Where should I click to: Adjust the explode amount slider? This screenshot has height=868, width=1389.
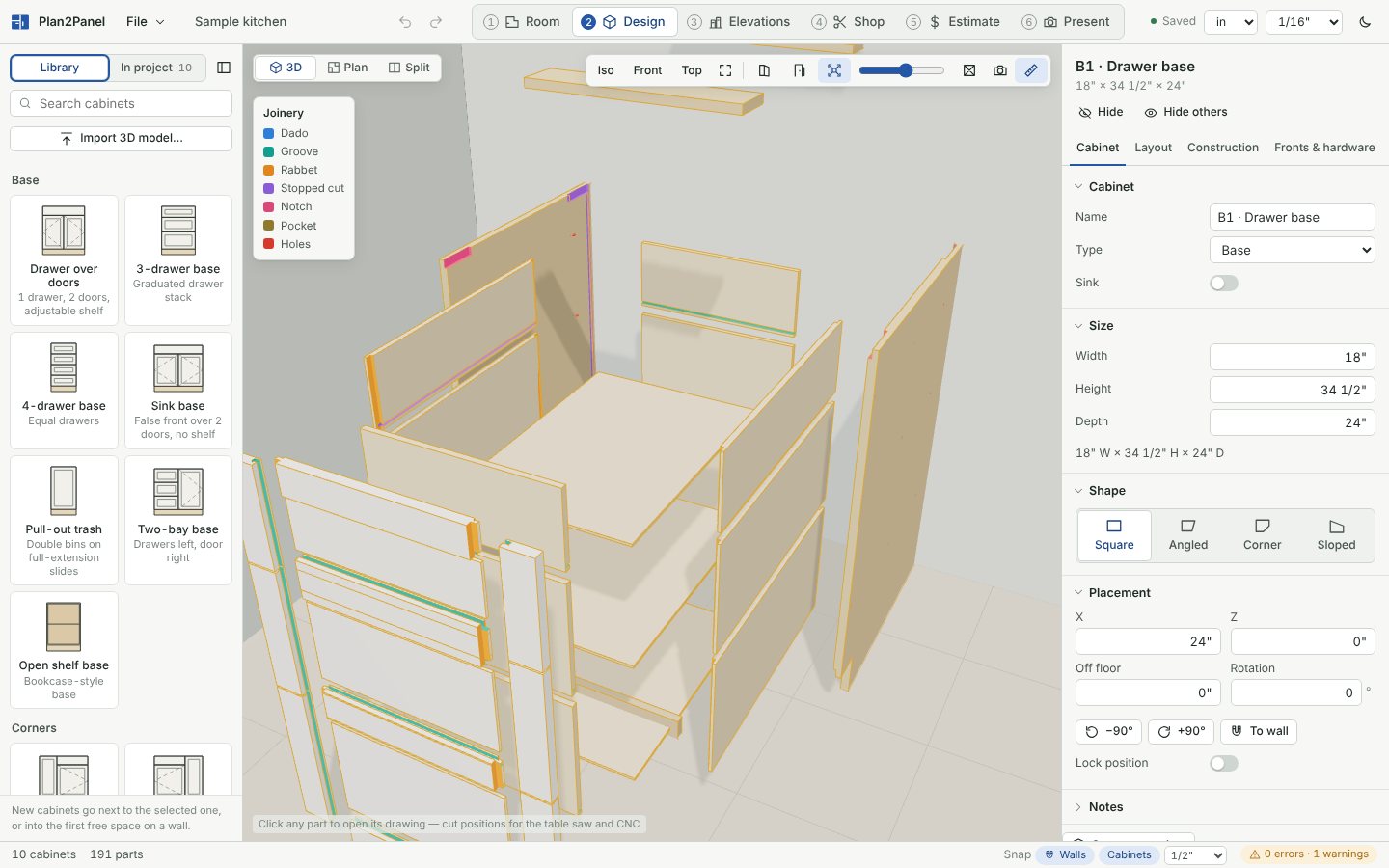click(x=901, y=70)
